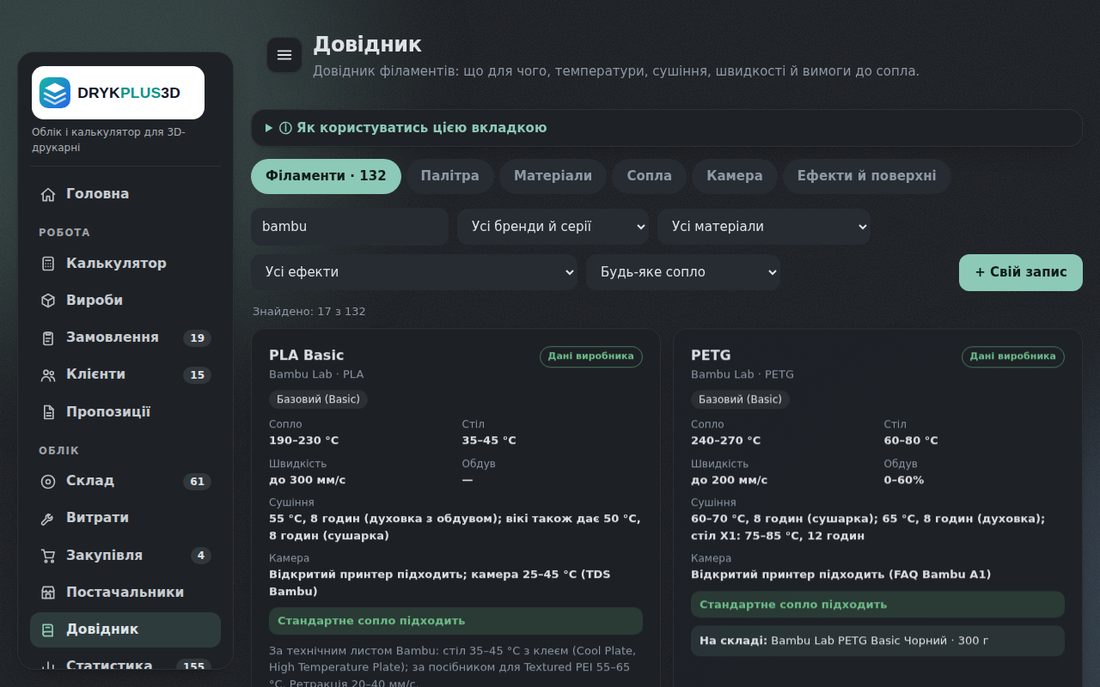Click 'Стандартне сопло підходить' on PETG card
Screen dimensions: 1100x687
tap(878, 604)
